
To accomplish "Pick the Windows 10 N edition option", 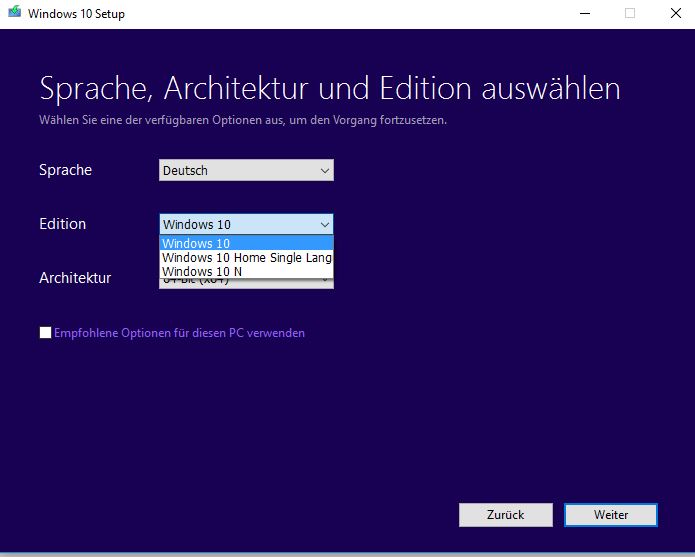I will (x=246, y=271).
